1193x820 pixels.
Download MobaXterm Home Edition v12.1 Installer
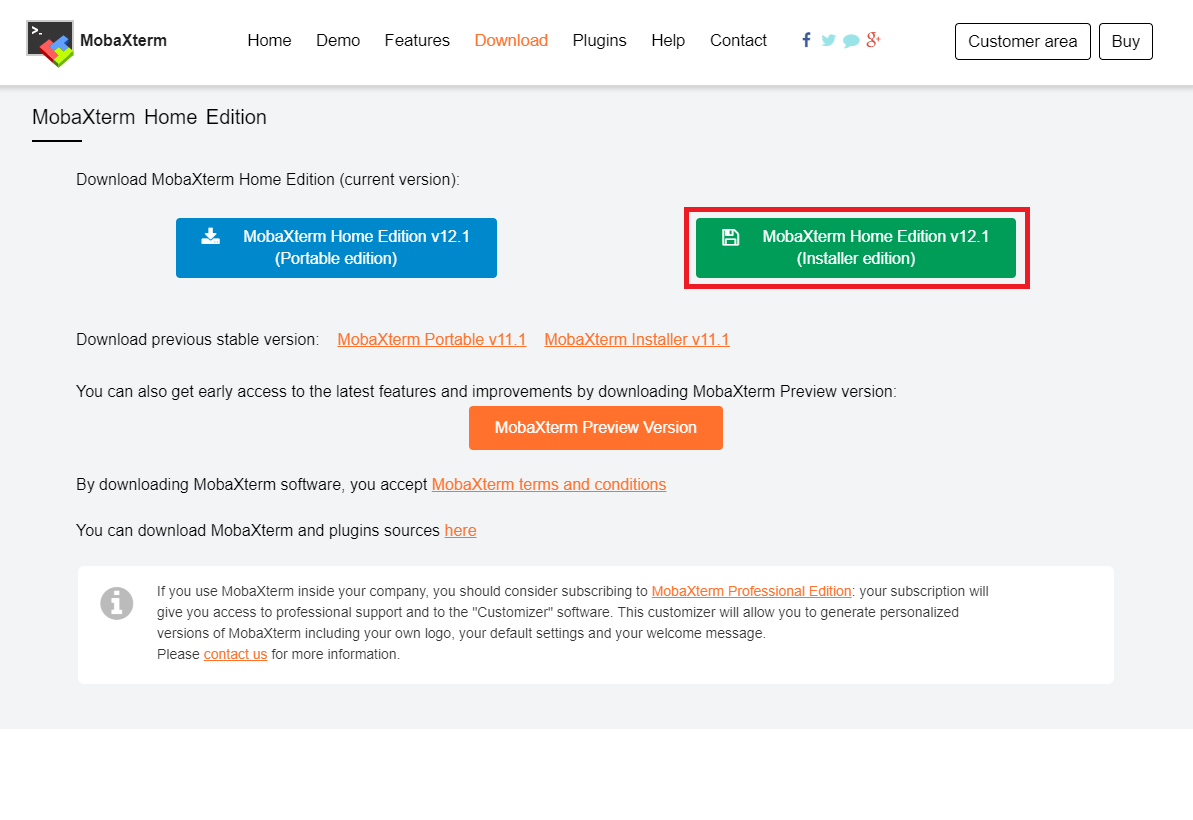pos(856,248)
